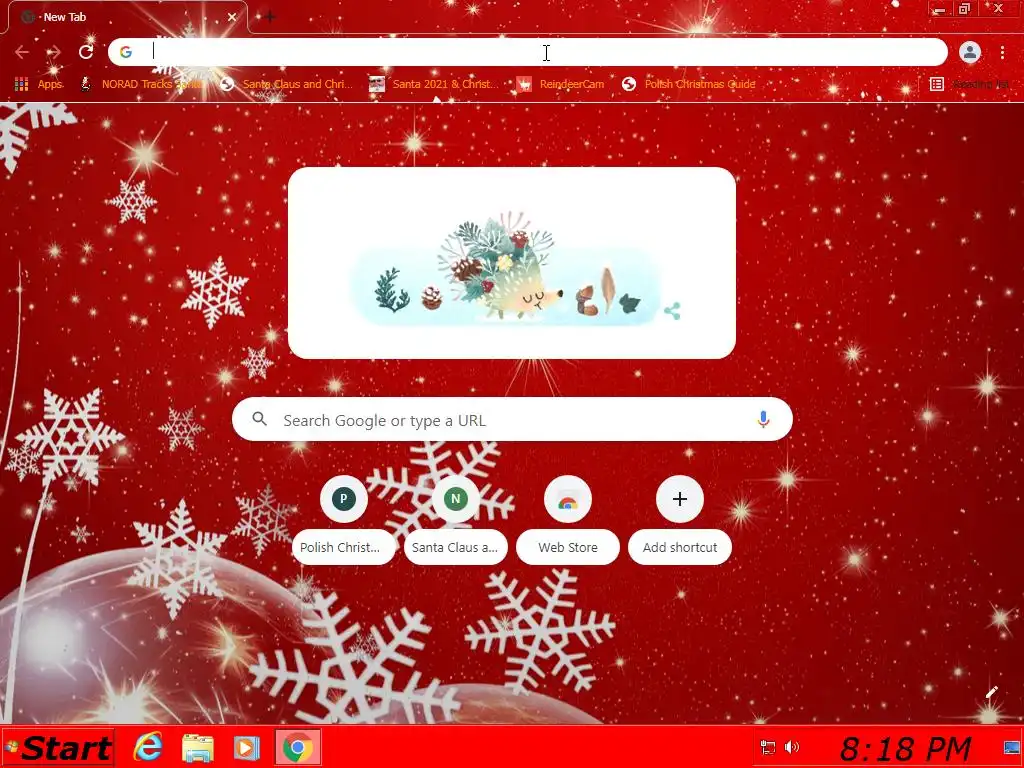1024x768 pixels.
Task: Close the Chrome window
Action: coord(999,9)
